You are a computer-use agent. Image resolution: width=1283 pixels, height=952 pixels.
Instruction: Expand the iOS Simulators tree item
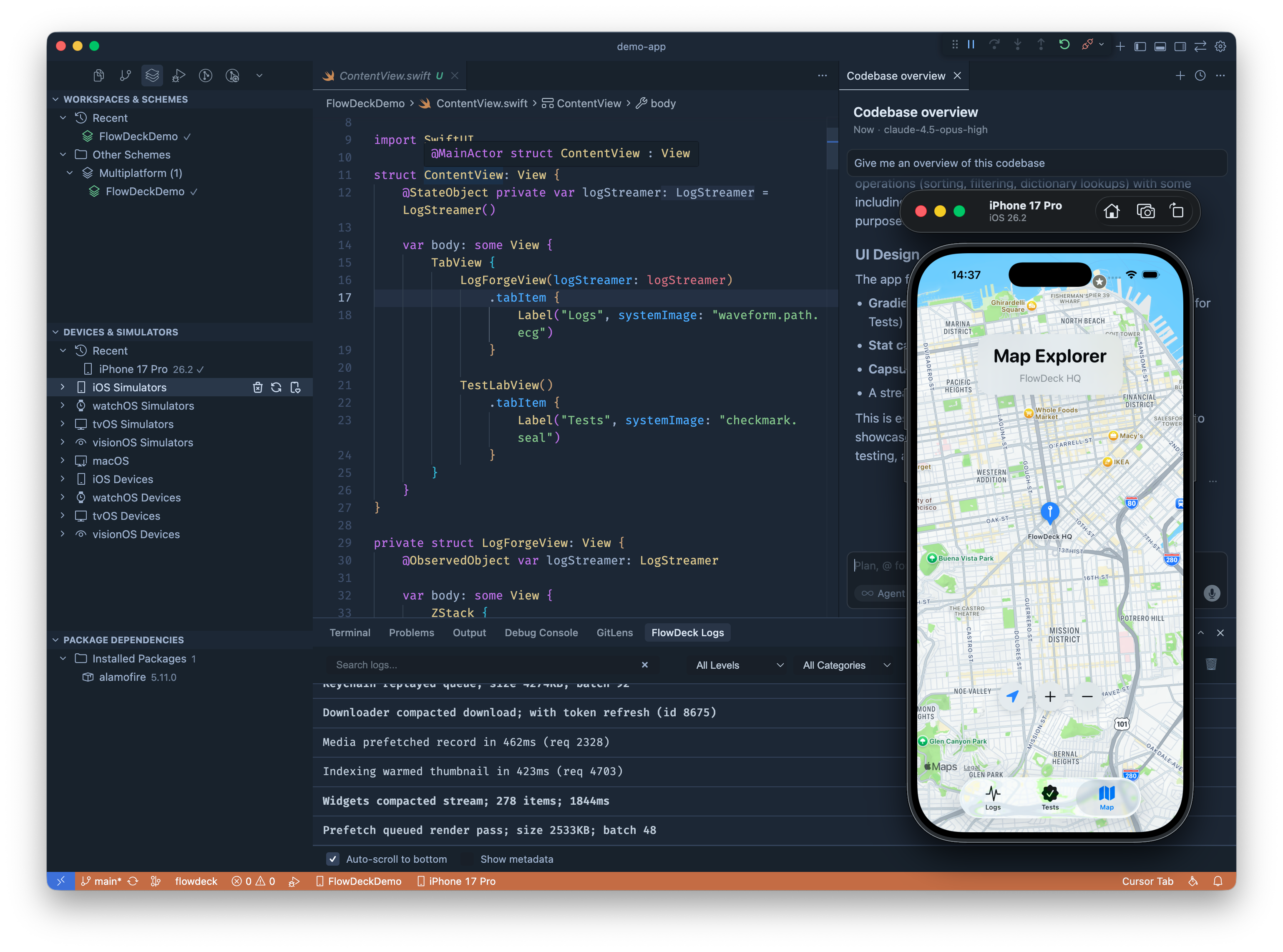63,387
